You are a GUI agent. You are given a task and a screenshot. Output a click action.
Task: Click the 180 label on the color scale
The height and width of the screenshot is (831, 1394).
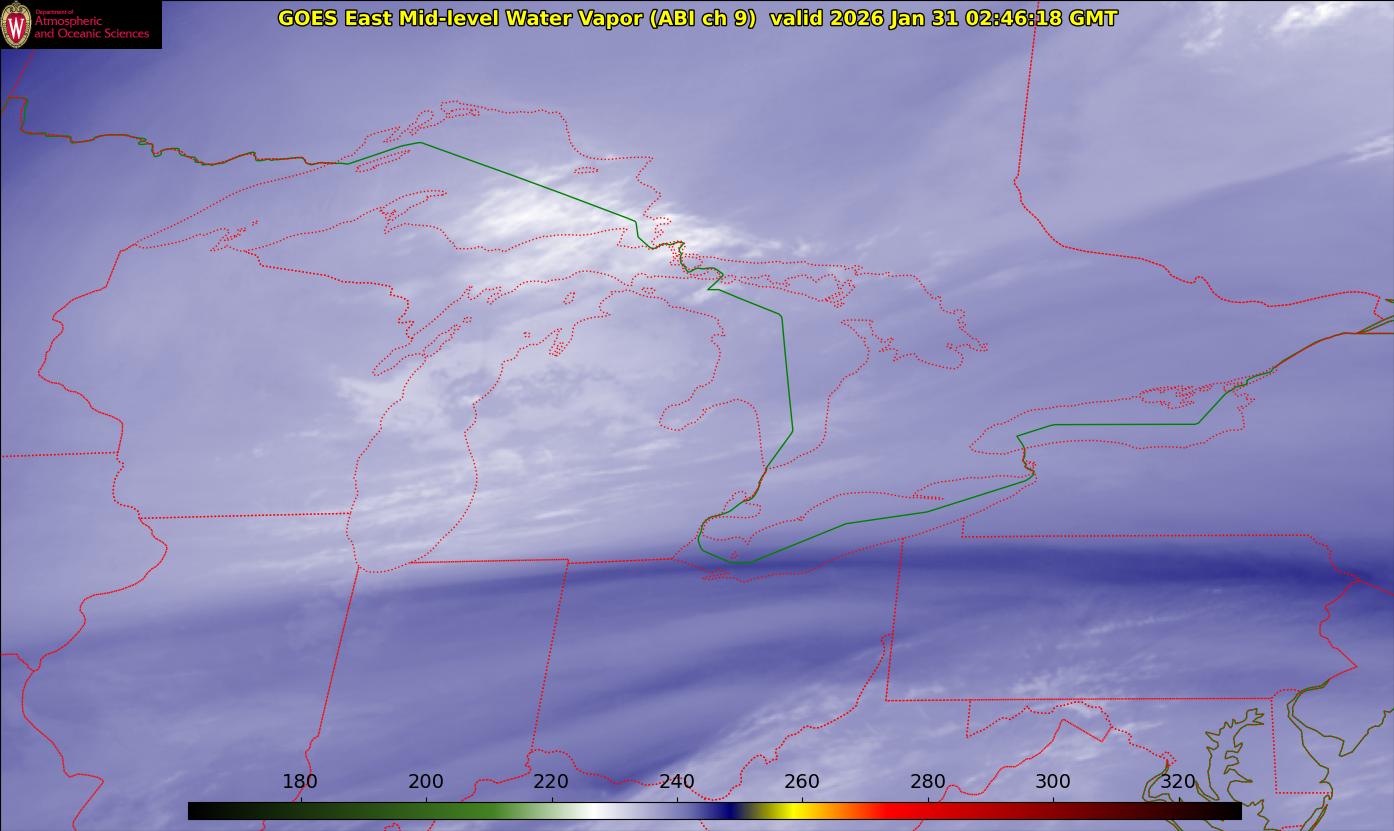300,782
